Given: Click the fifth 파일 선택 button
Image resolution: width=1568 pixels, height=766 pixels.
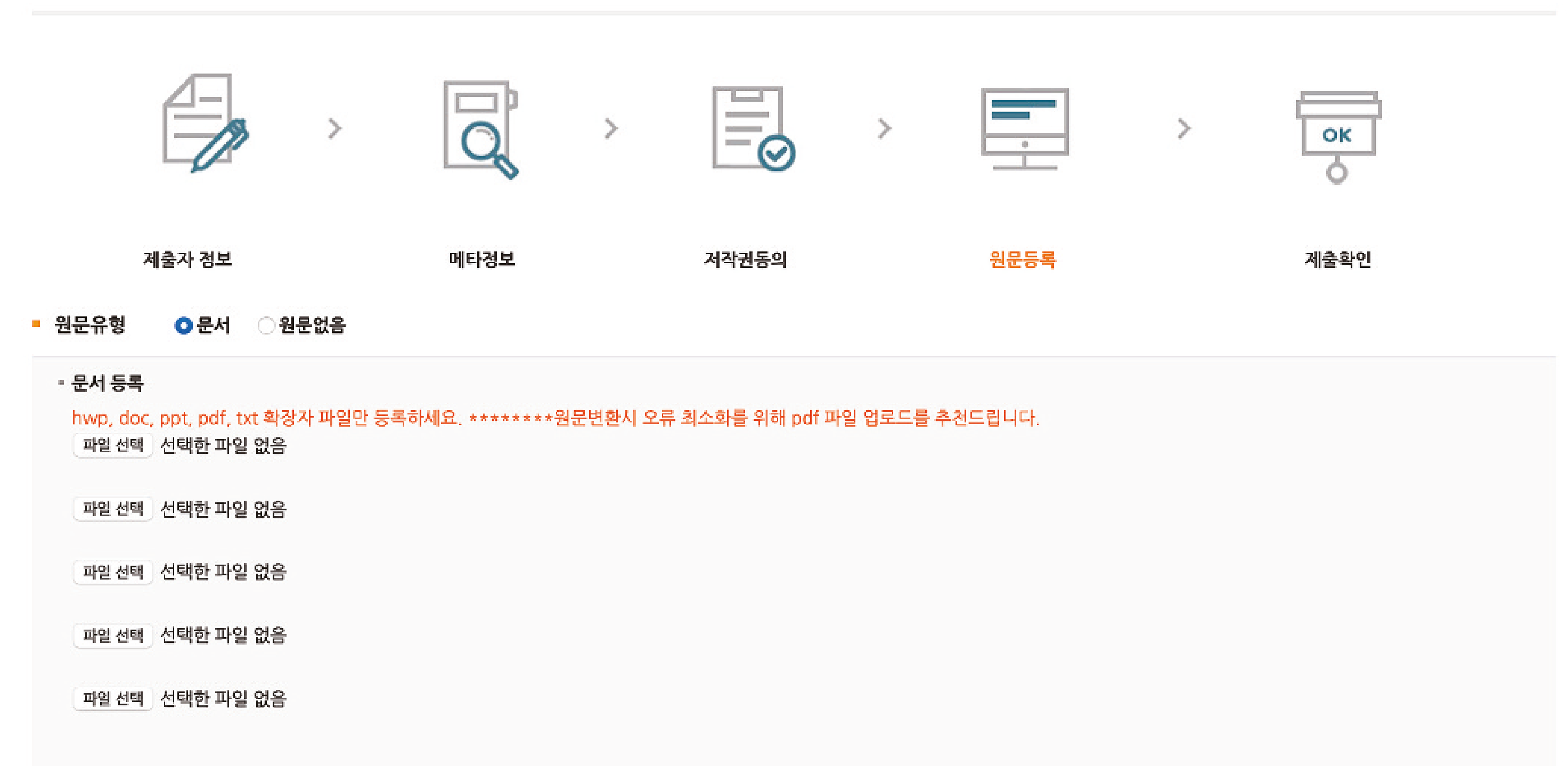Looking at the screenshot, I should point(112,698).
